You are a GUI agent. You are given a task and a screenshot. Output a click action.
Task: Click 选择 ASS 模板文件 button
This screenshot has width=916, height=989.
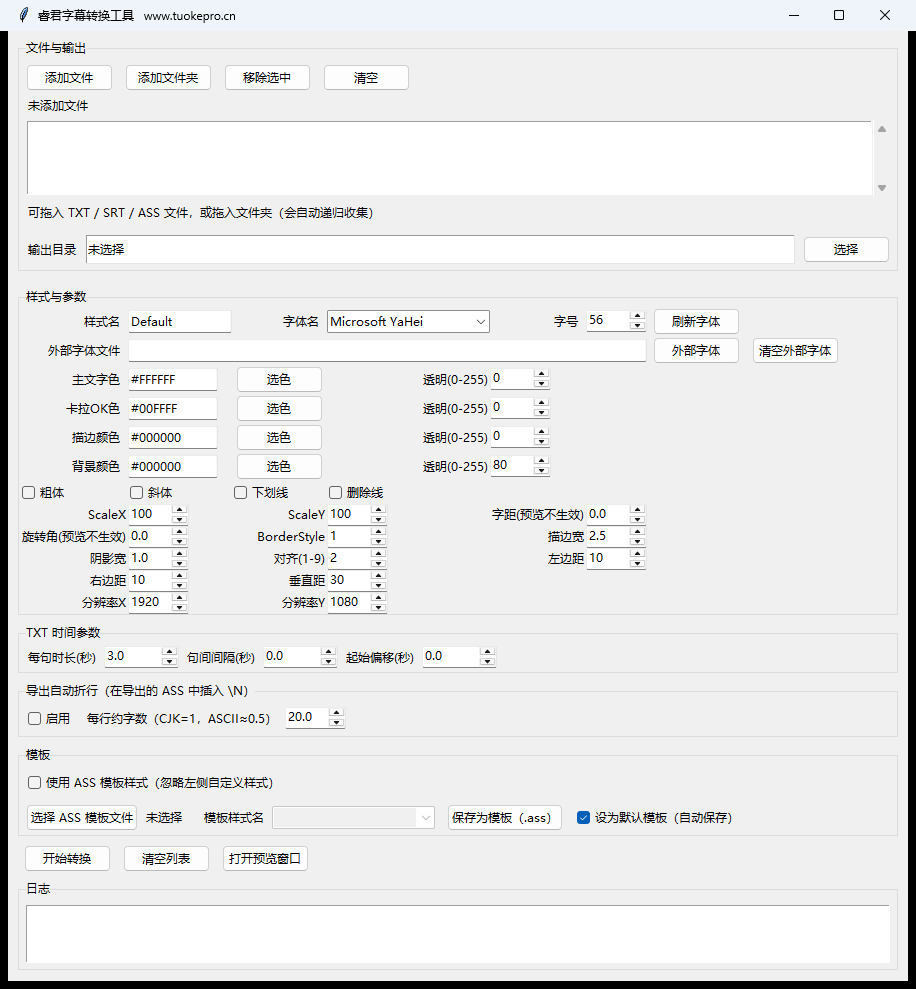[82, 817]
